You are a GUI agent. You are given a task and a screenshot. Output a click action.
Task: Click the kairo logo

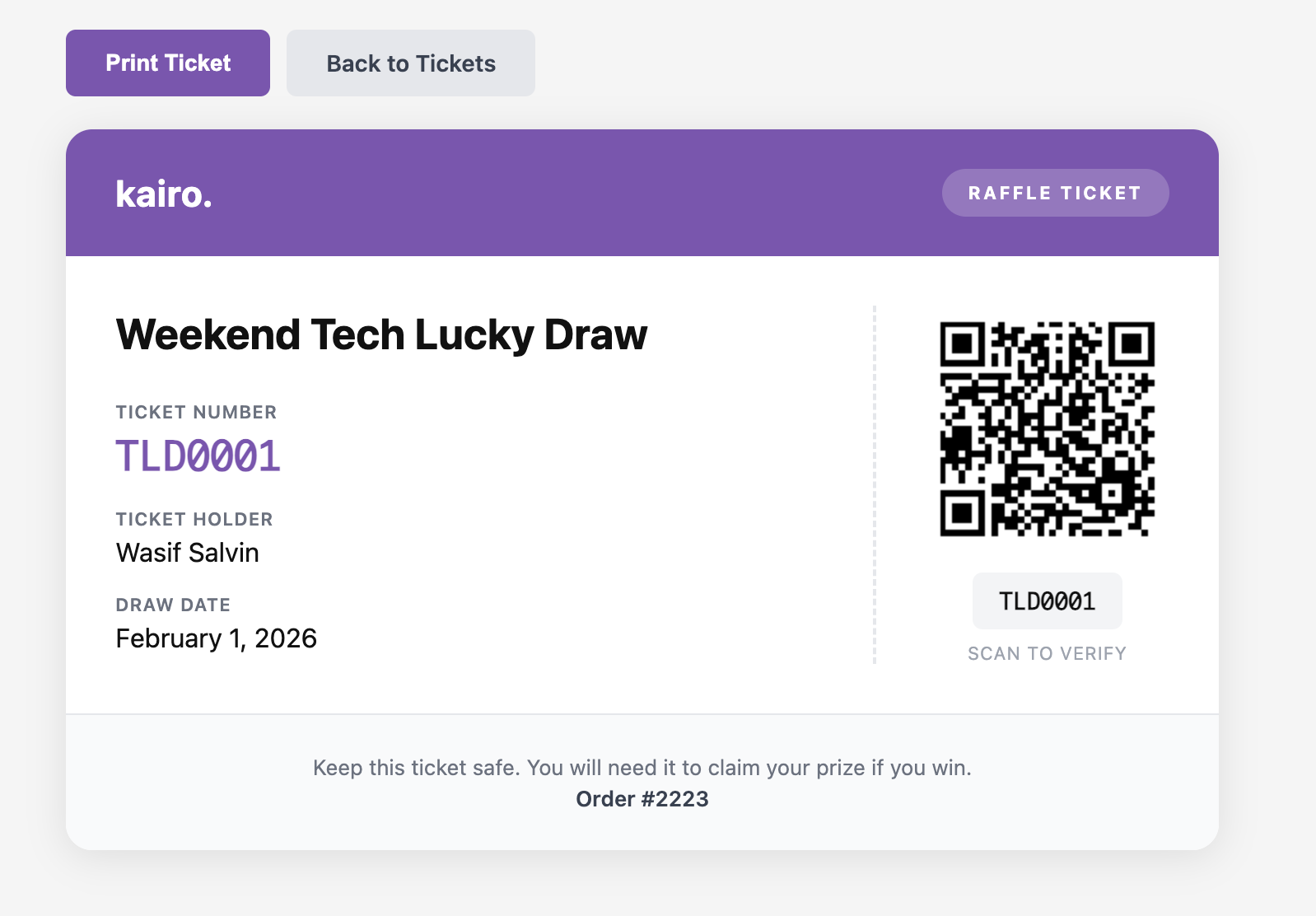(x=164, y=194)
